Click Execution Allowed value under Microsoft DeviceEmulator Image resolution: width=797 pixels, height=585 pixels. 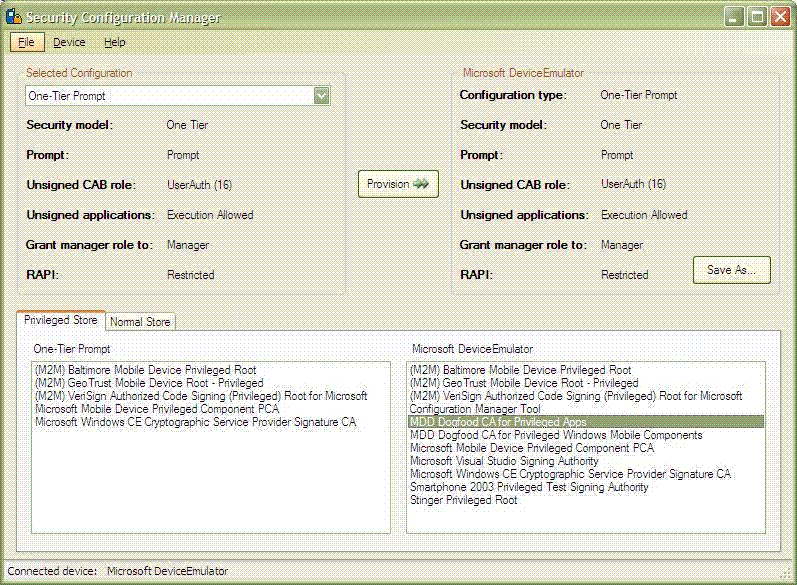click(x=644, y=215)
